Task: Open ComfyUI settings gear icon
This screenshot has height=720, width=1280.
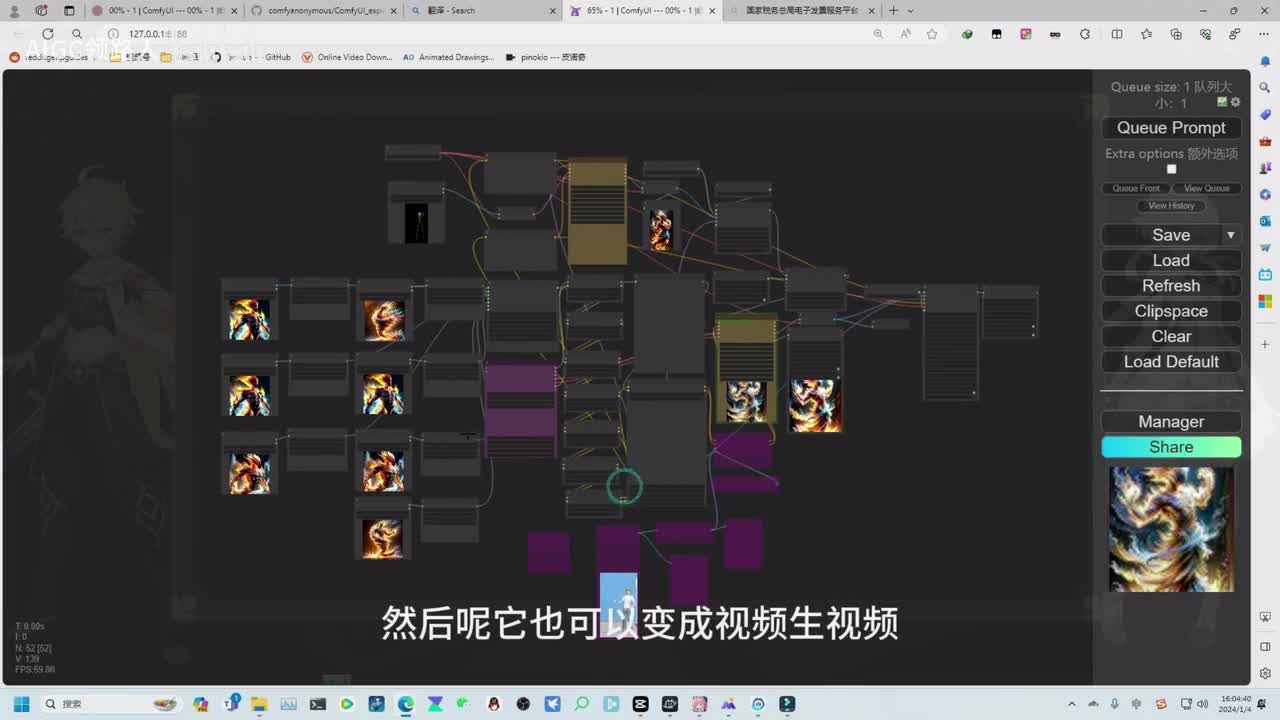Action: [x=1235, y=102]
